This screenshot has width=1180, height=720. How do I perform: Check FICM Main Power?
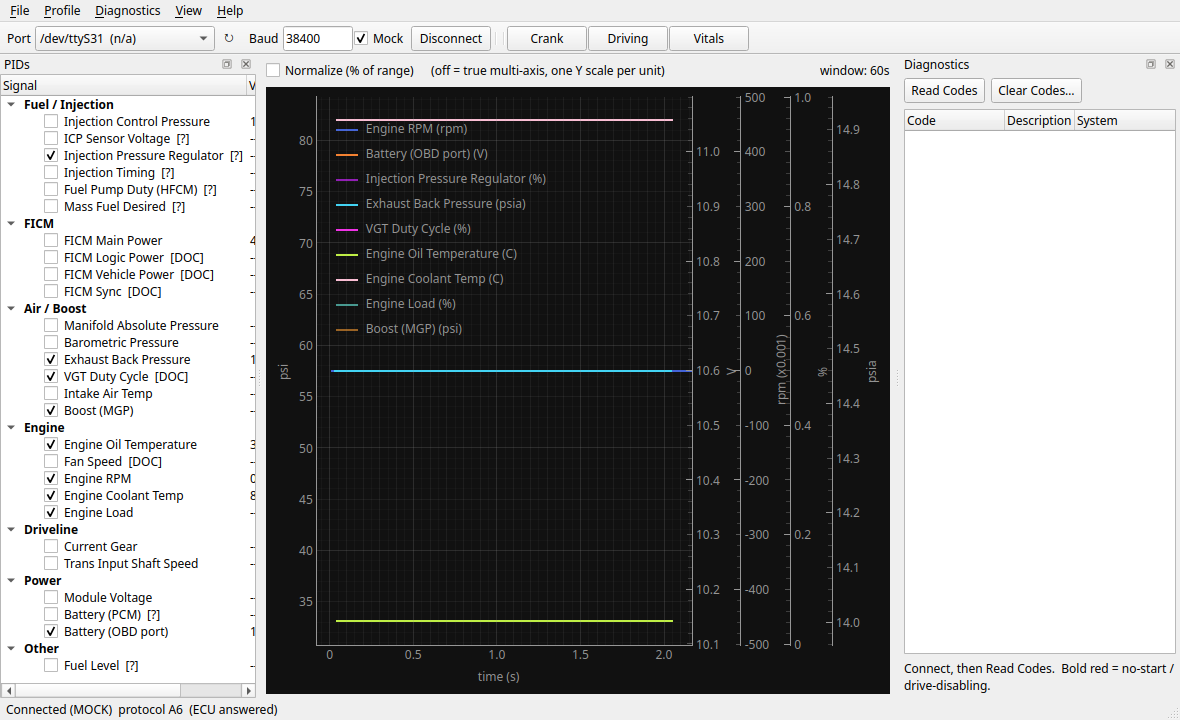[51, 241]
